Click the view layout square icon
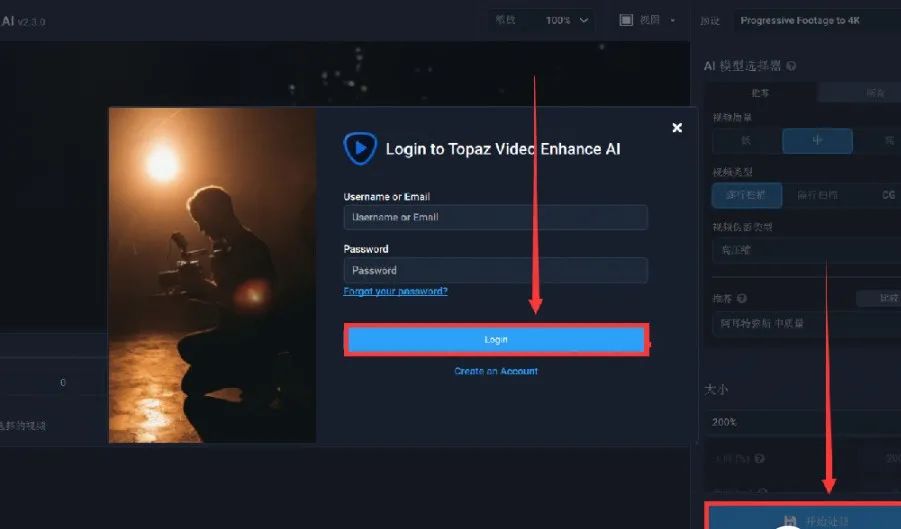This screenshot has height=529, width=901. click(x=626, y=20)
